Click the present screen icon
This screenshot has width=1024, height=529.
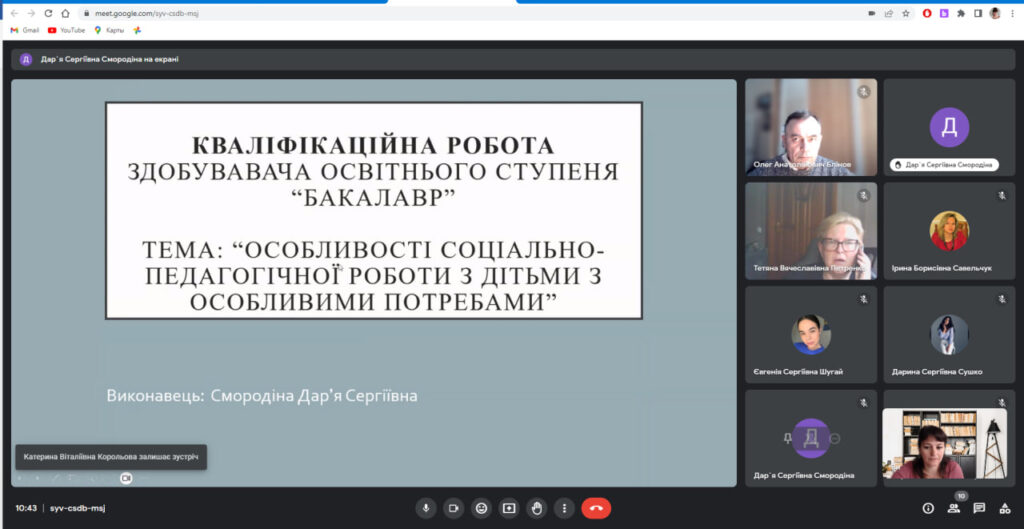[x=509, y=508]
